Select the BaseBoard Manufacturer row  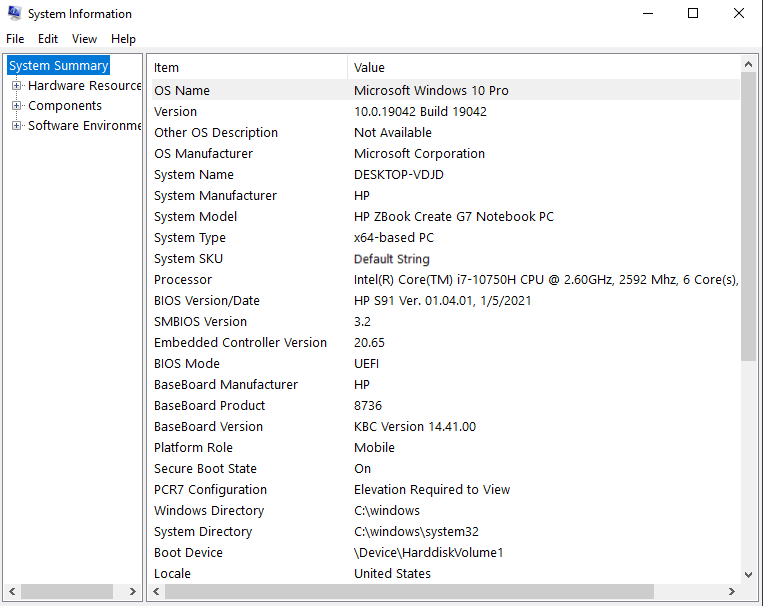[x=446, y=385]
